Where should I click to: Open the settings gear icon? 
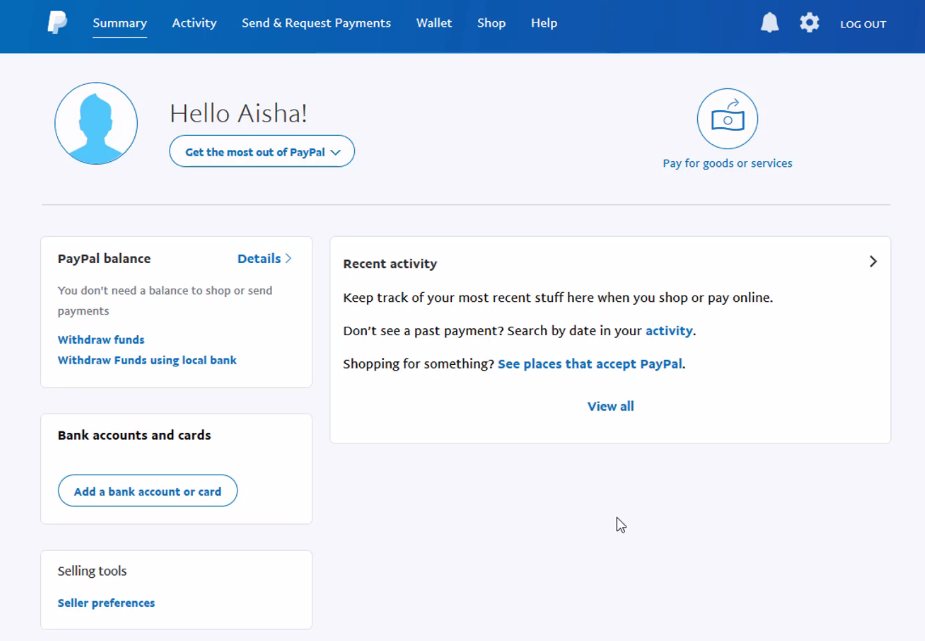(x=809, y=23)
